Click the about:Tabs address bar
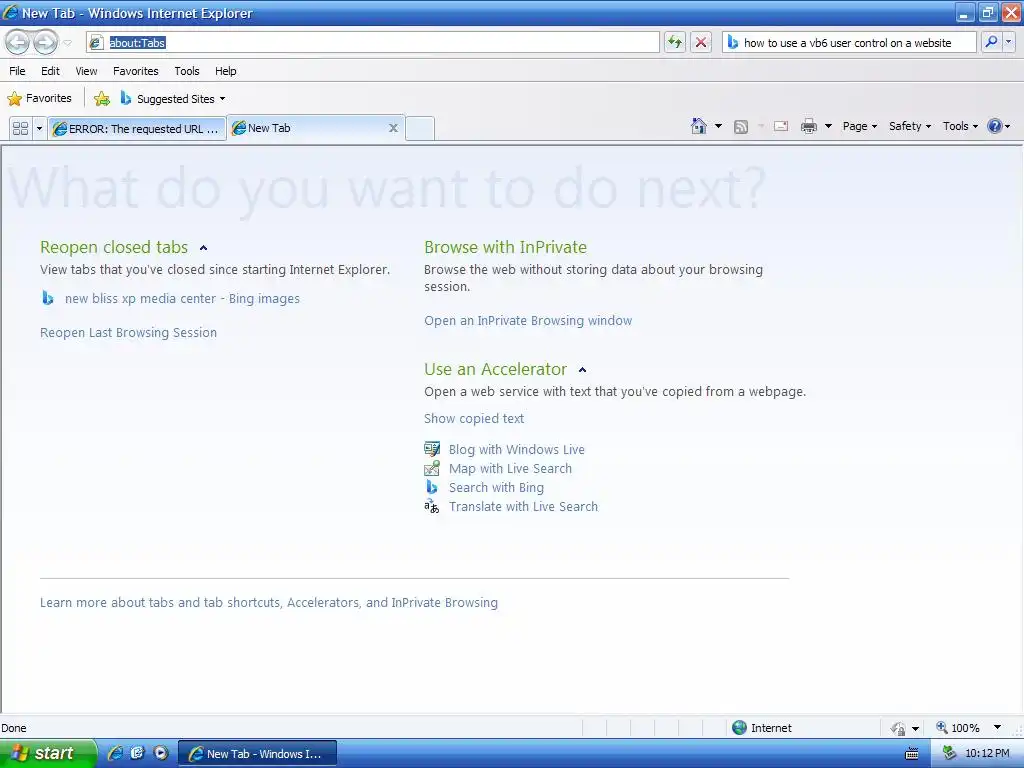This screenshot has width=1024, height=768. coord(373,42)
